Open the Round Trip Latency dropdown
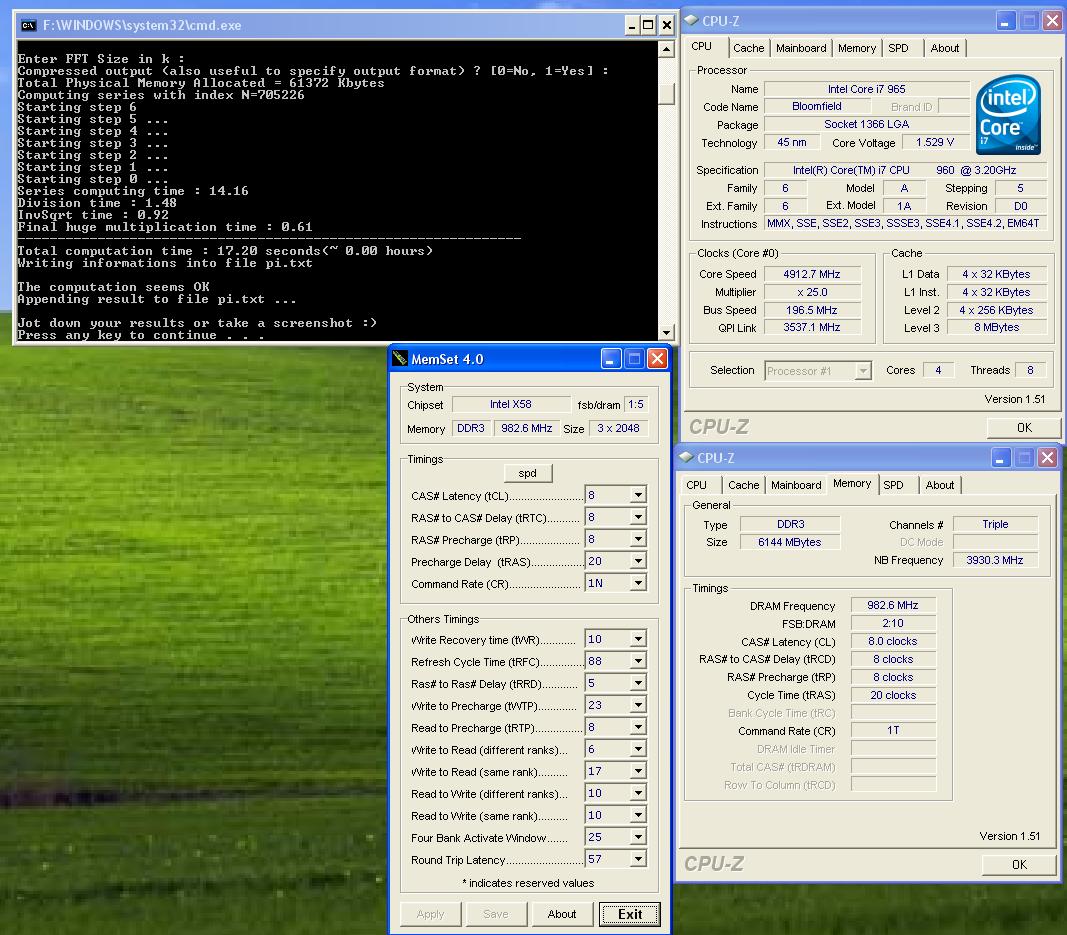 point(638,859)
